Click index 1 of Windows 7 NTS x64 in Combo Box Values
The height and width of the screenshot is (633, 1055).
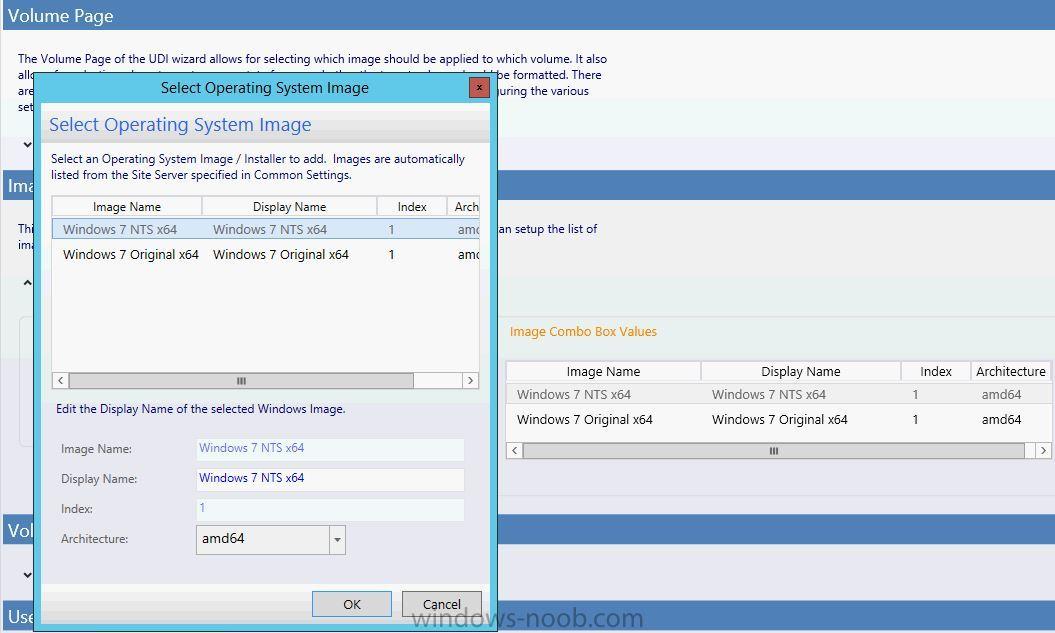[x=915, y=394]
